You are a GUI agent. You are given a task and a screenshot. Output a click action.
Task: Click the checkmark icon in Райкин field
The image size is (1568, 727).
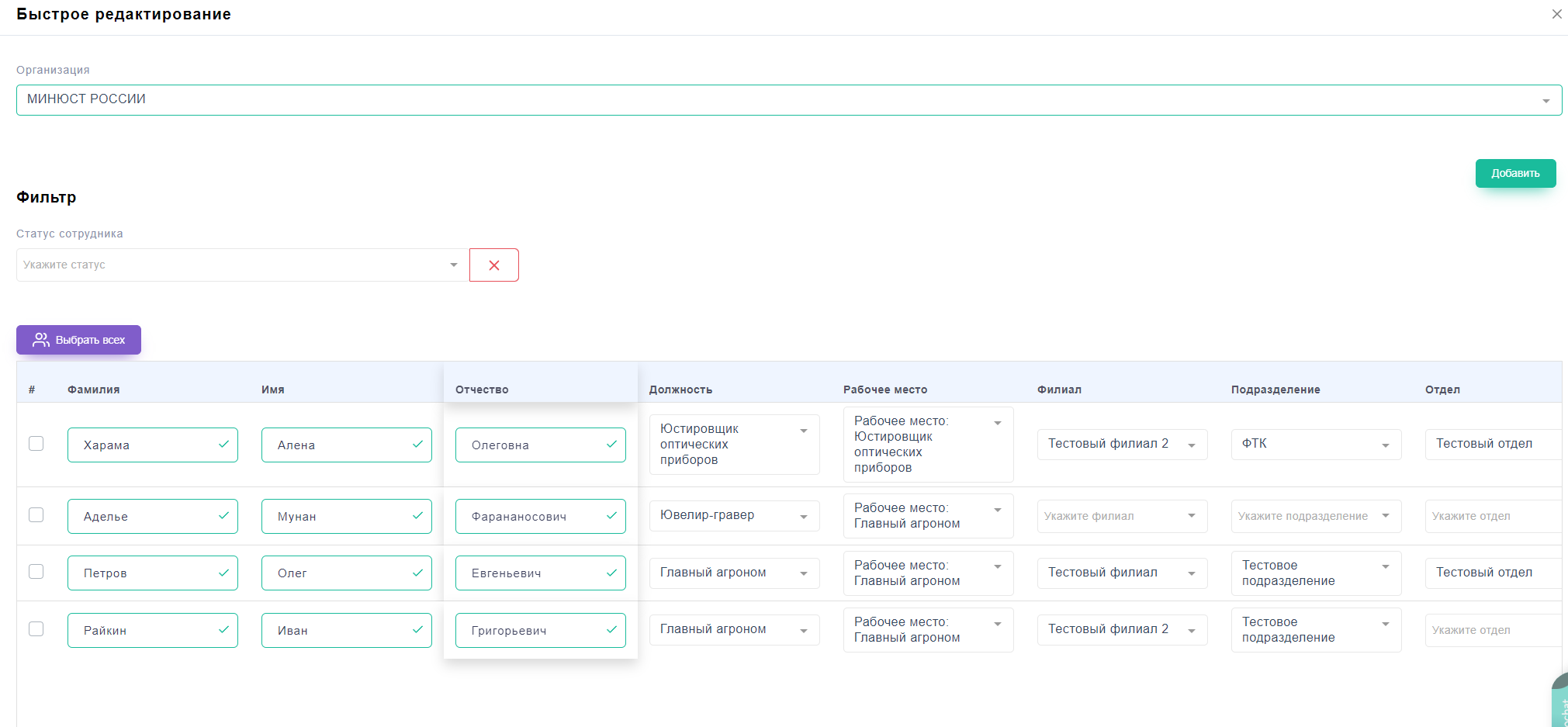click(x=223, y=630)
